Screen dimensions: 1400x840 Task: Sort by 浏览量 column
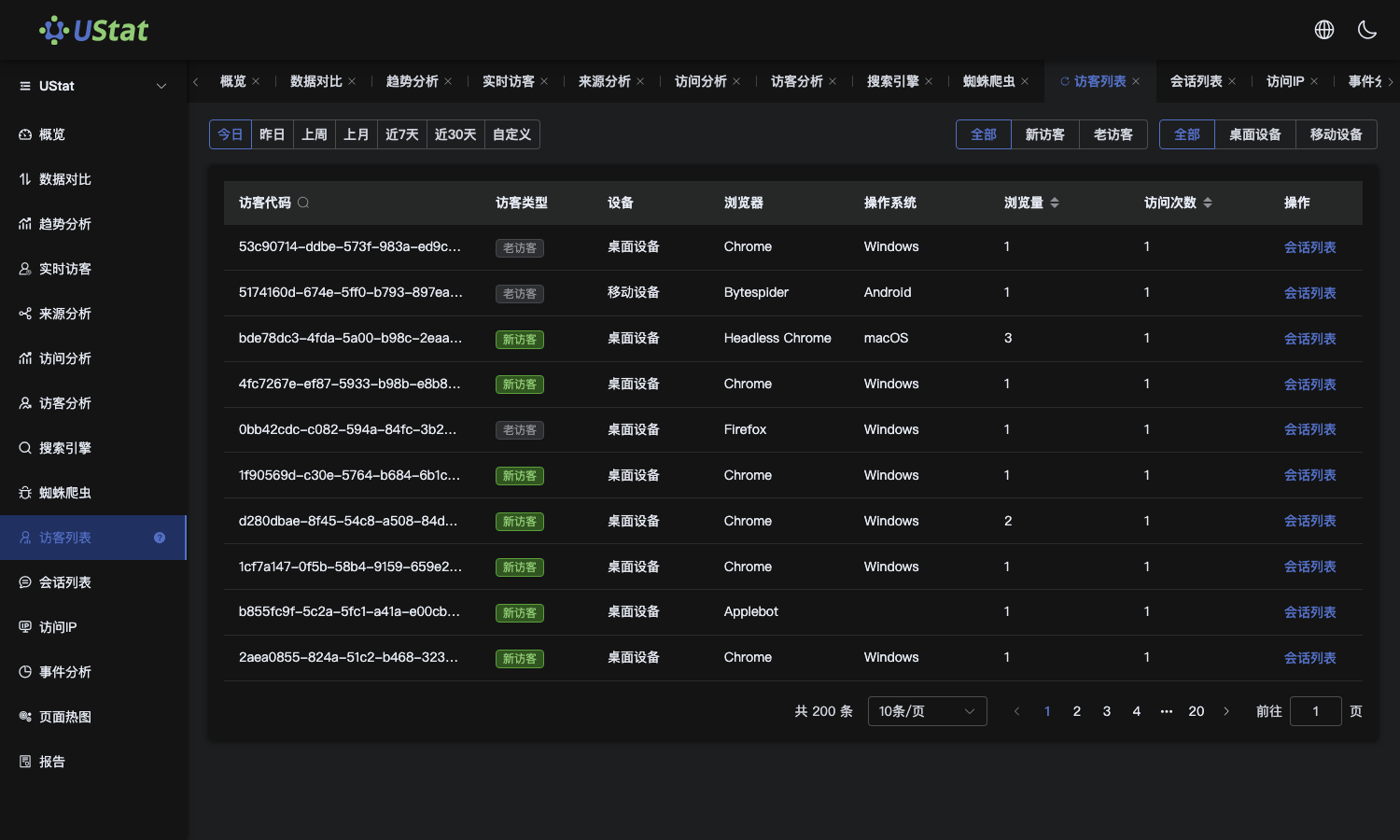coord(1055,203)
